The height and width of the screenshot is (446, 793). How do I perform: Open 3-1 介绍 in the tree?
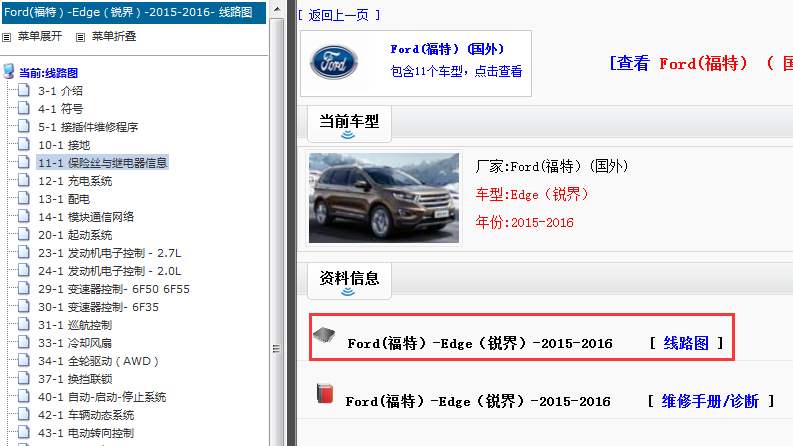tap(60, 91)
